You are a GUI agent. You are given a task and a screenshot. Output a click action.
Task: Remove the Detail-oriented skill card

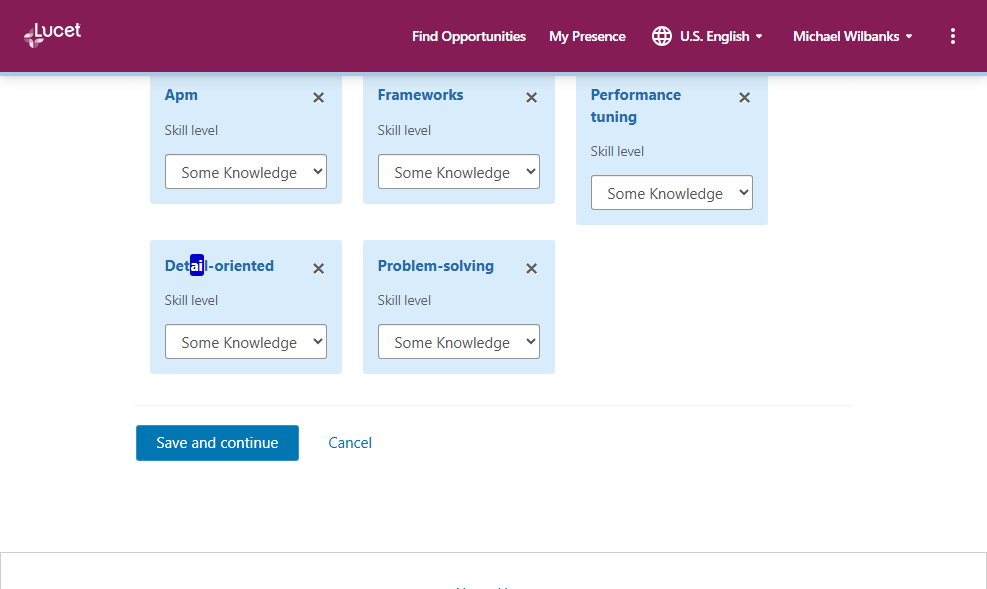coord(318,268)
